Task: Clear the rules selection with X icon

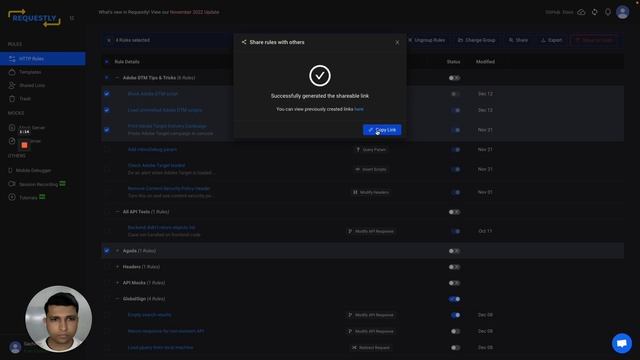Action: coord(109,40)
